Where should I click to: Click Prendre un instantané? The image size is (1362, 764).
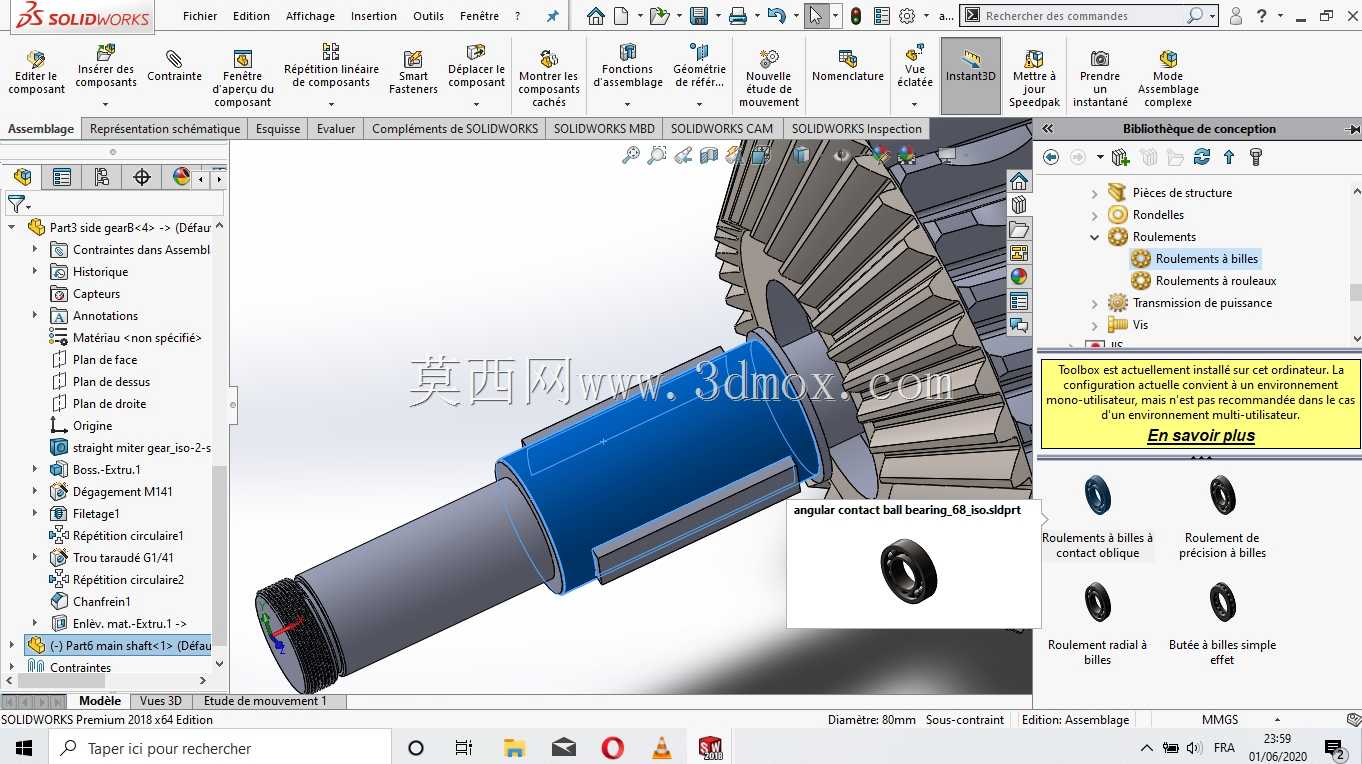pos(1100,78)
